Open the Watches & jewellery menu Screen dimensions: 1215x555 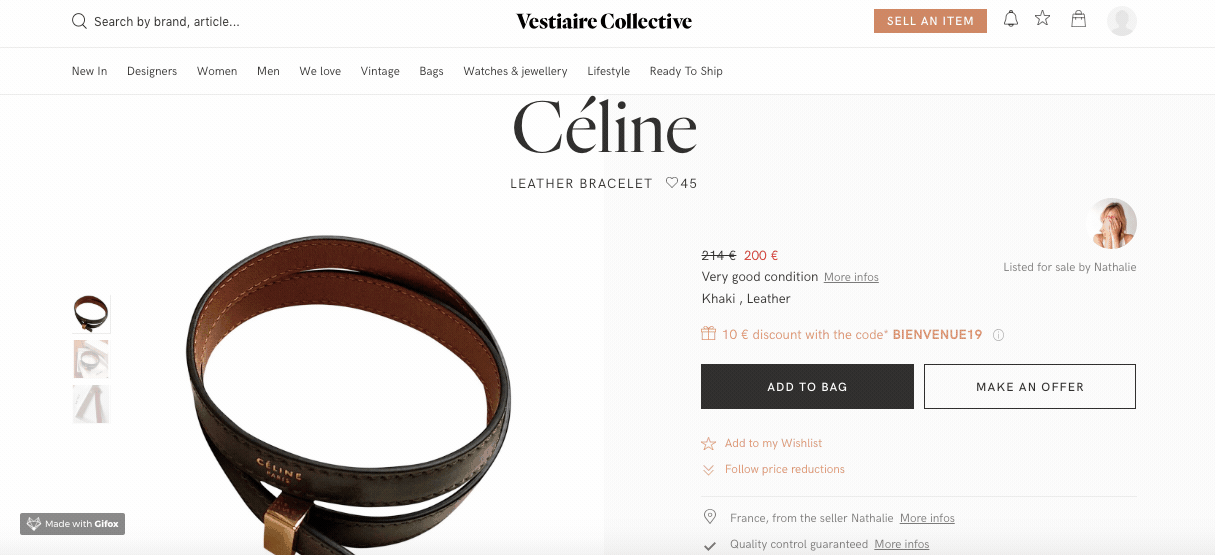point(515,71)
